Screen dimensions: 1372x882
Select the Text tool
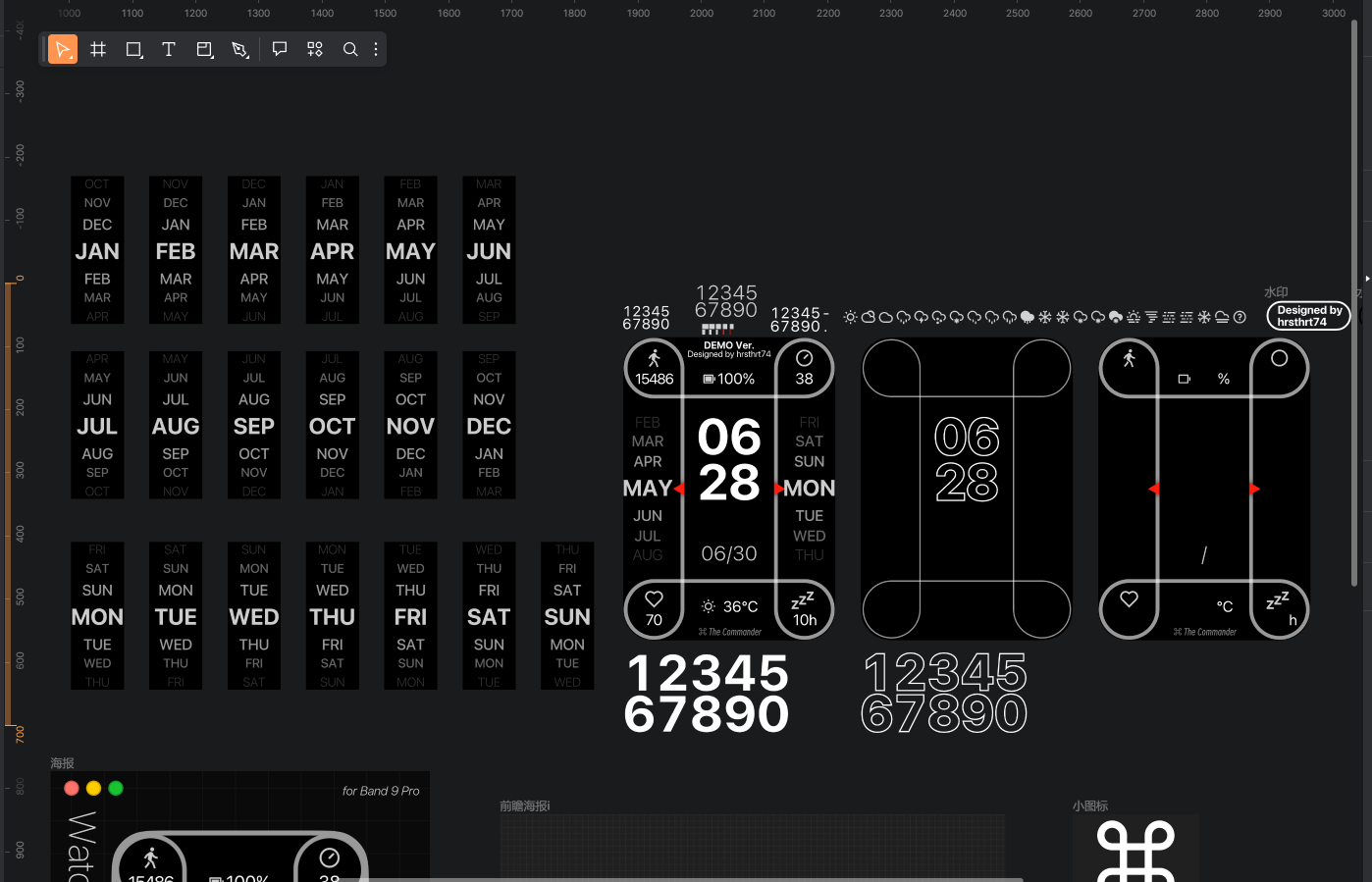(x=169, y=49)
